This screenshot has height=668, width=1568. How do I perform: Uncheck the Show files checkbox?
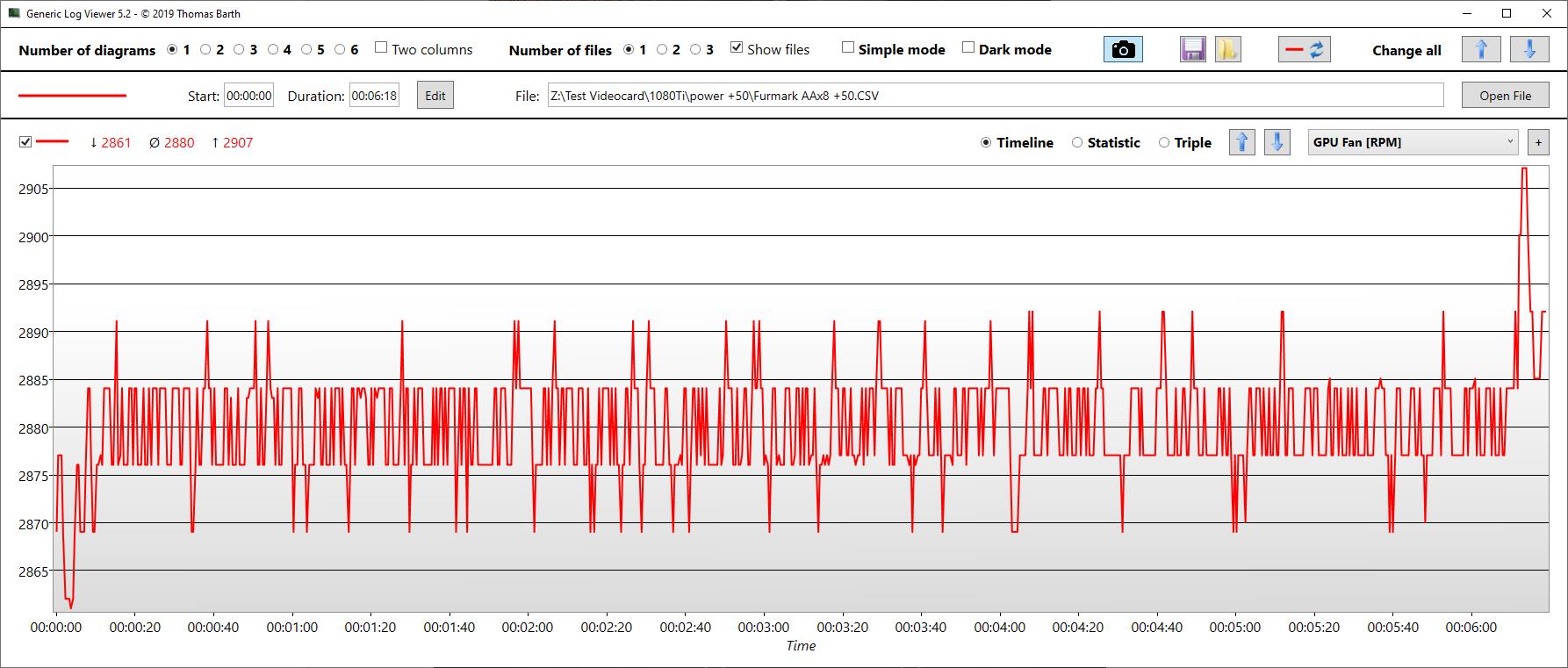[737, 48]
